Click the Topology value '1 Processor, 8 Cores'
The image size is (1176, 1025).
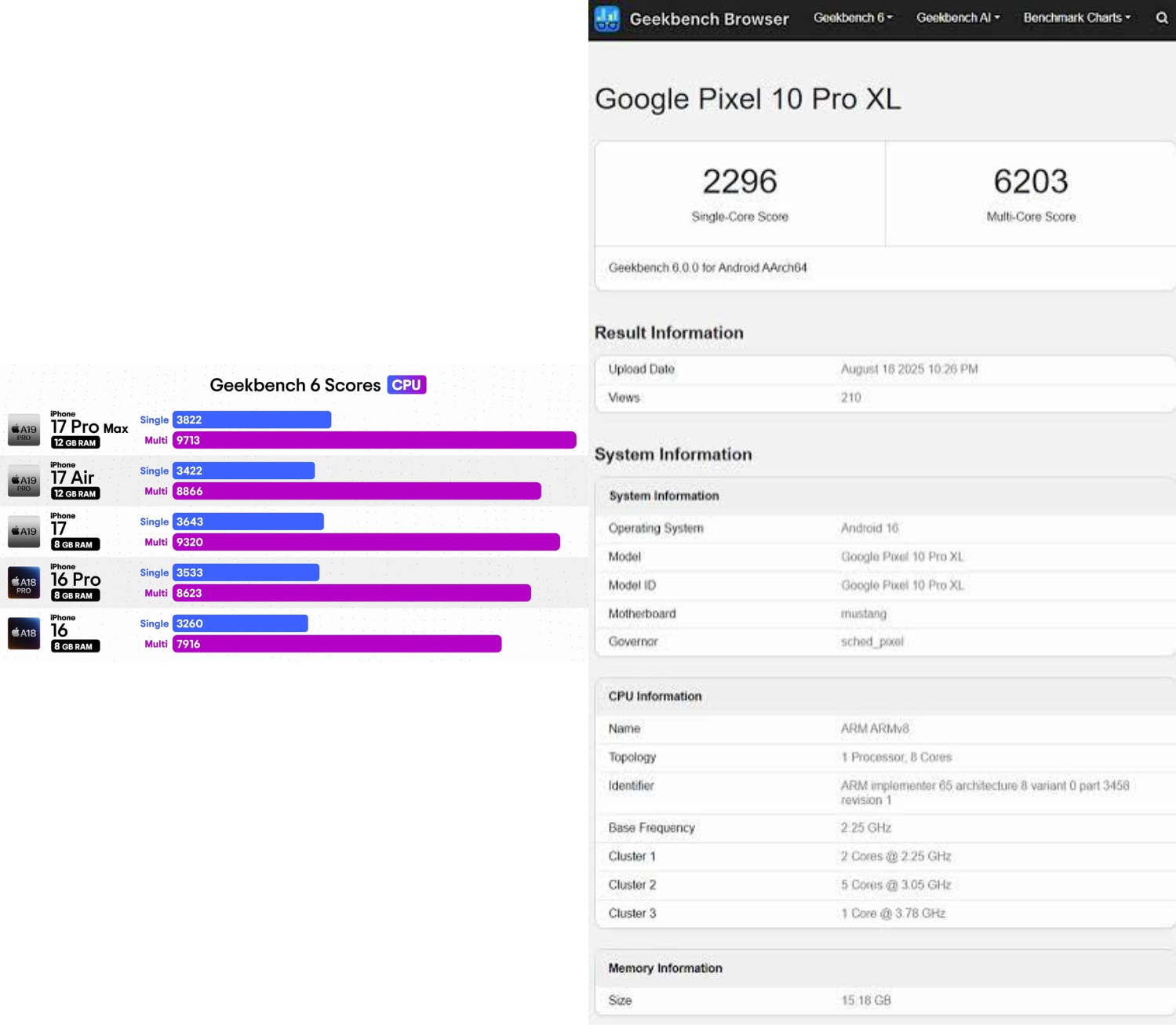coord(896,758)
